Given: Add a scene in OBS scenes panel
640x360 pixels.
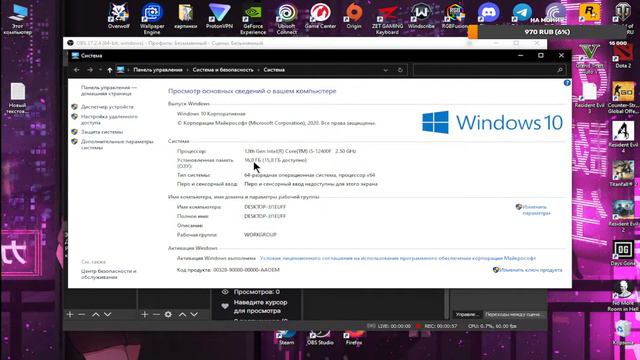Looking at the screenshot, I should 70,314.
